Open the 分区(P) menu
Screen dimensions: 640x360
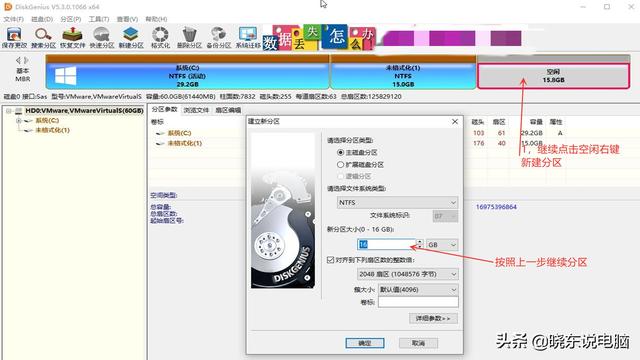pos(71,19)
